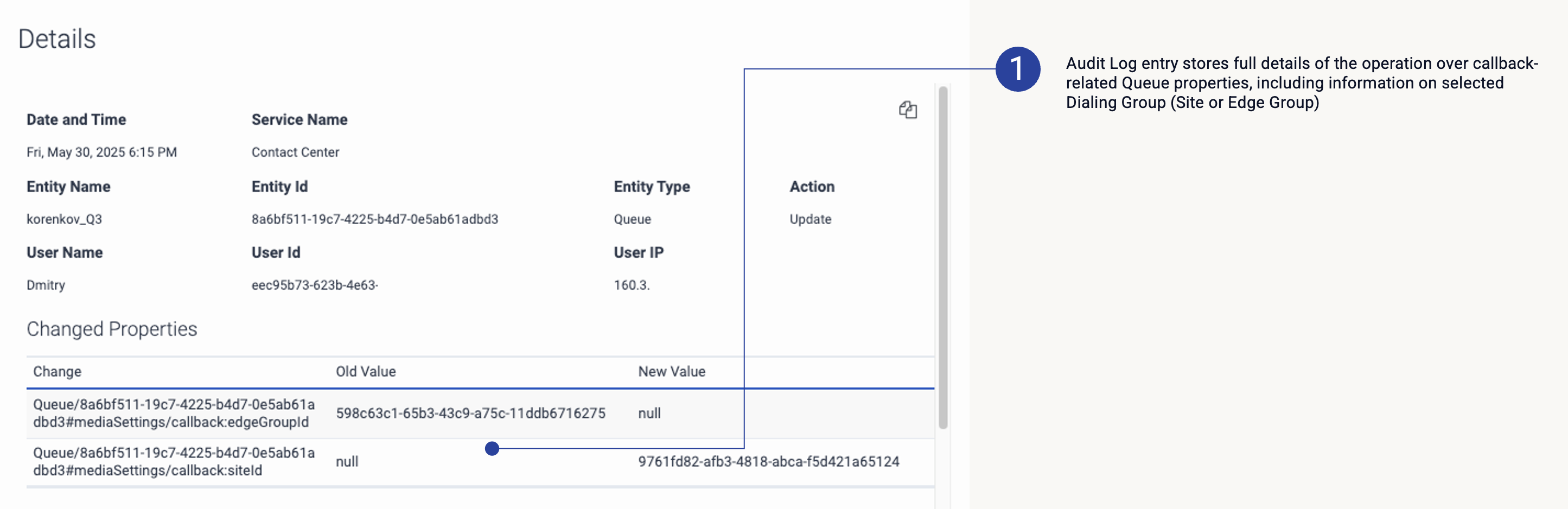
Task: Click the User Id value eec95b73-623b-4e63
Action: click(x=315, y=285)
